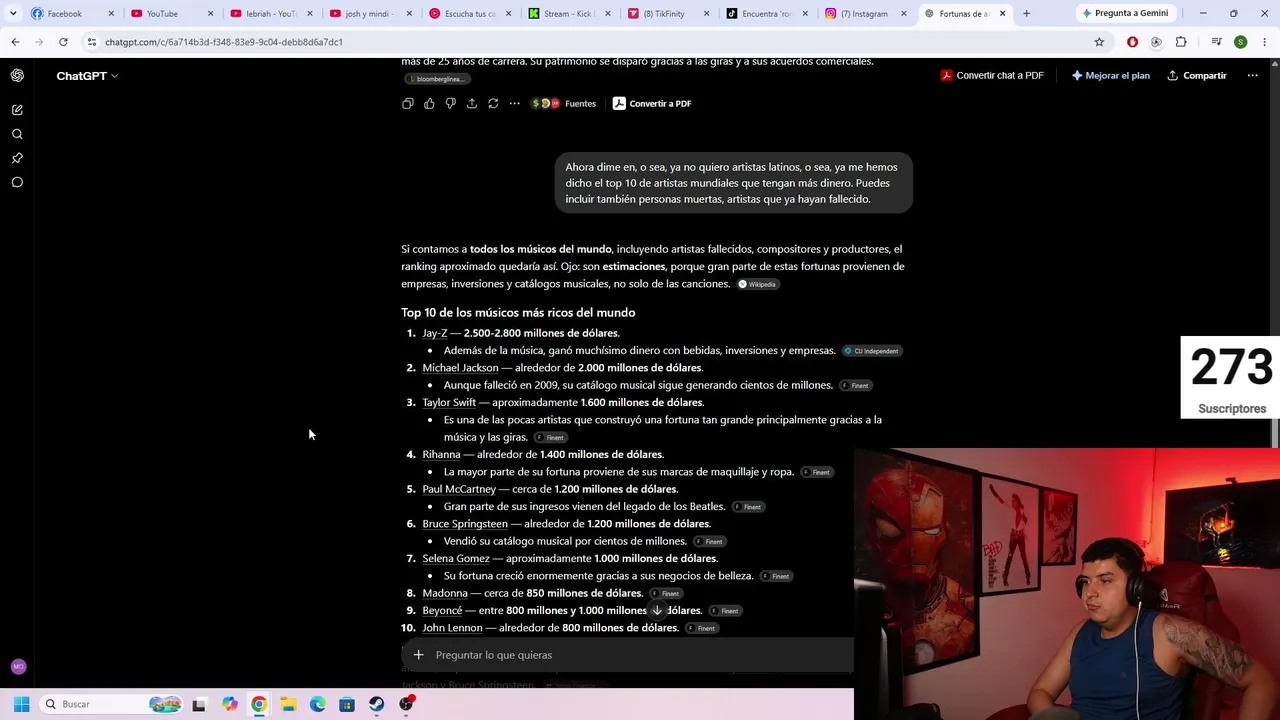Image resolution: width=1280 pixels, height=720 pixels.
Task: Regenerate the response
Action: [493, 103]
